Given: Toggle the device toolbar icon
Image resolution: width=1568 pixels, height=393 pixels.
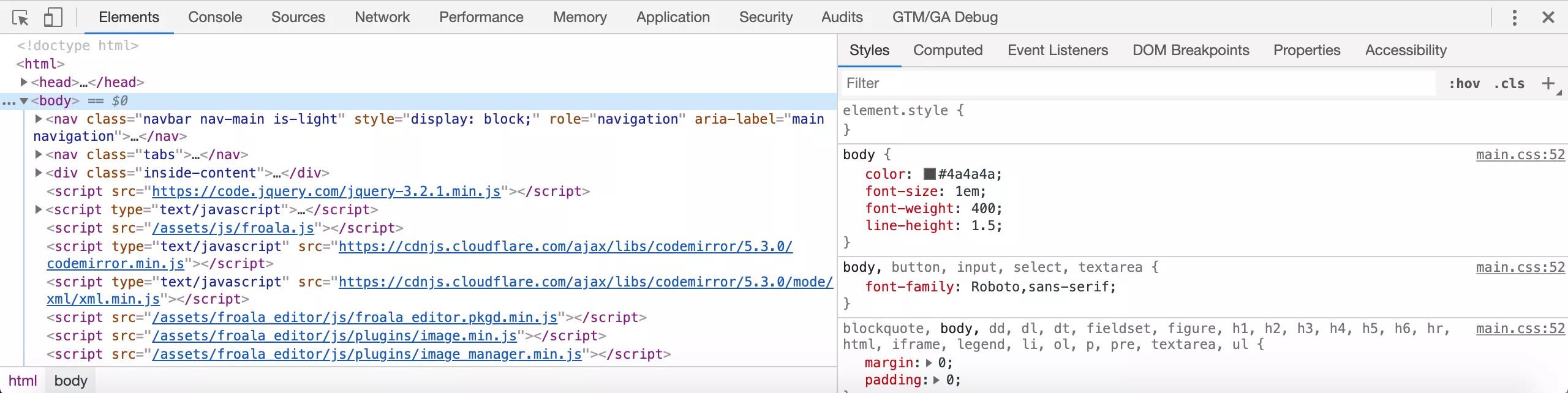Looking at the screenshot, I should point(53,17).
